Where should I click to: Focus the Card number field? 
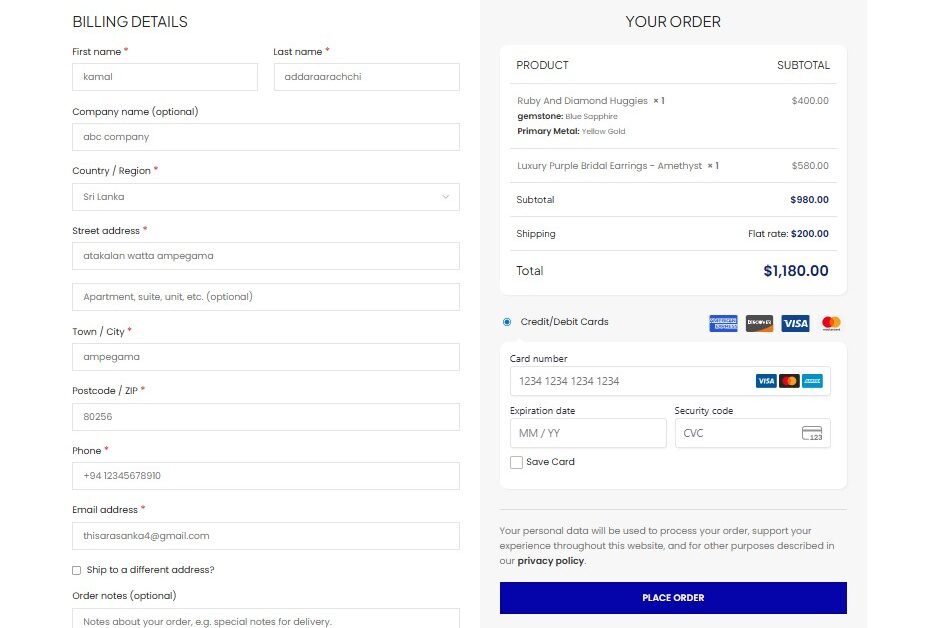(x=630, y=381)
